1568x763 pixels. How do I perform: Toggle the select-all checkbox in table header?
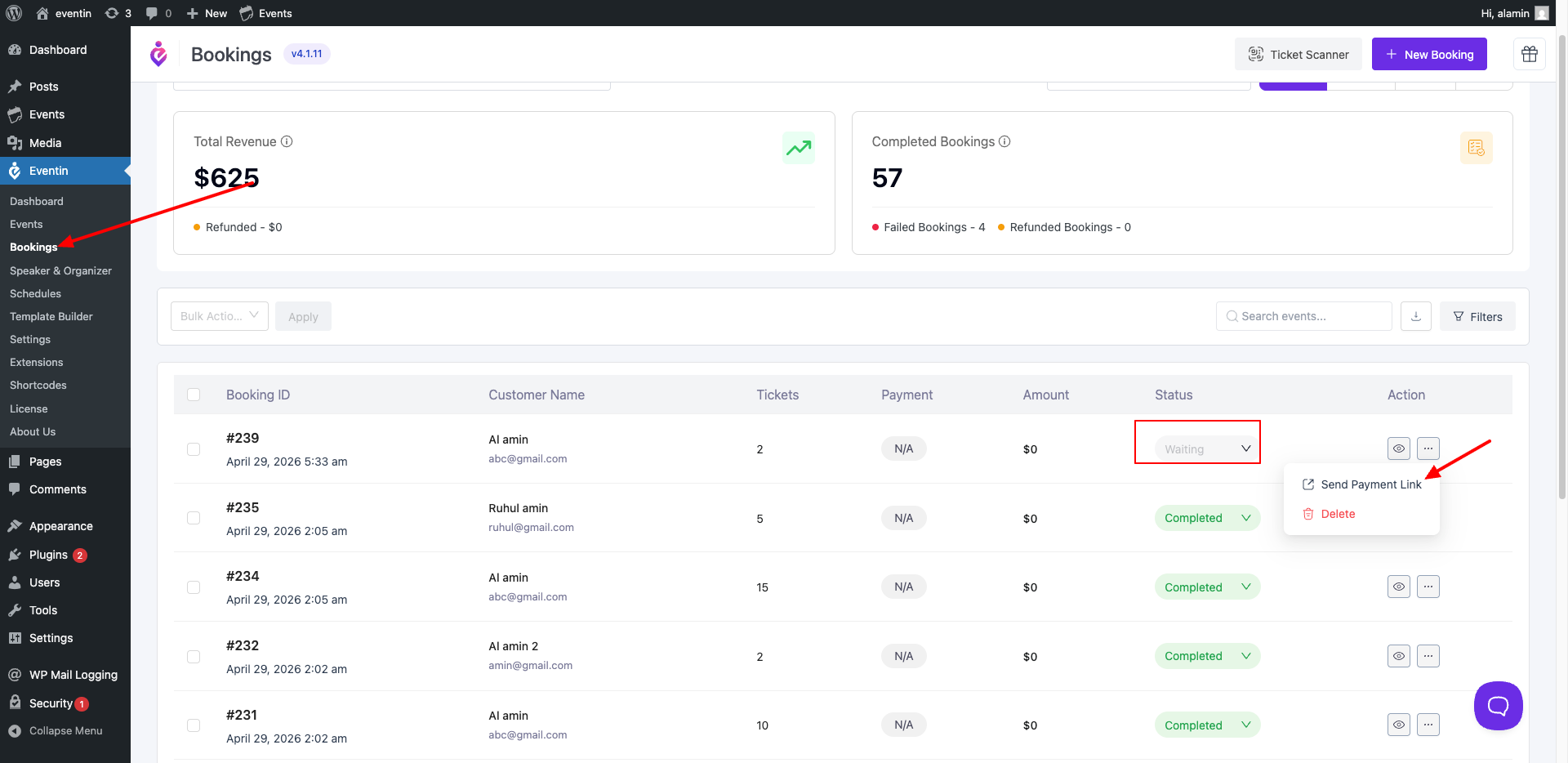pos(194,395)
